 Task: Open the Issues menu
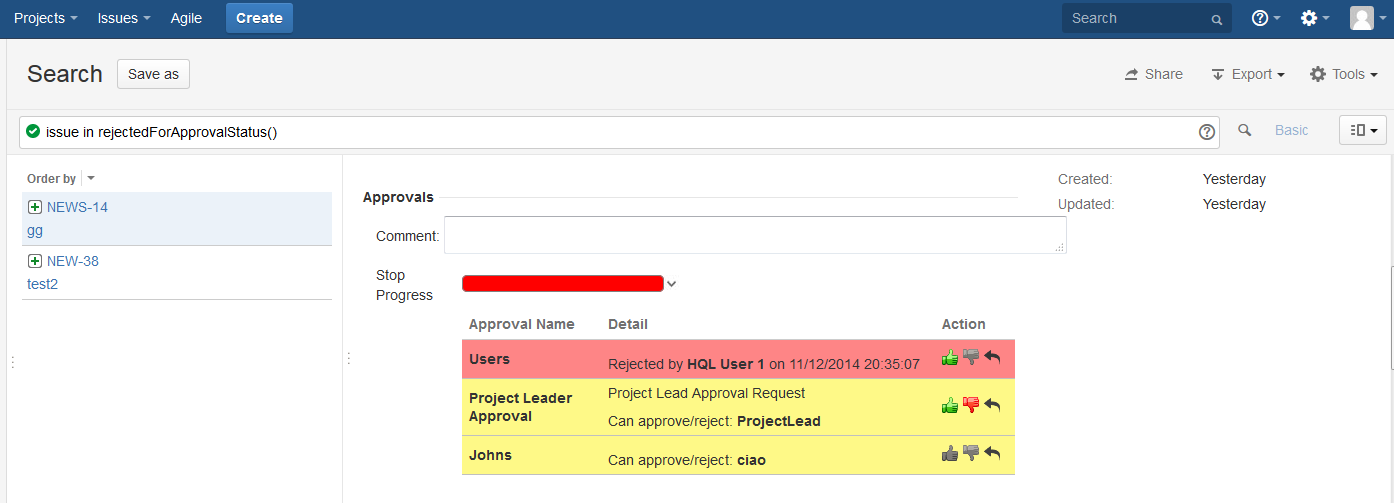124,18
